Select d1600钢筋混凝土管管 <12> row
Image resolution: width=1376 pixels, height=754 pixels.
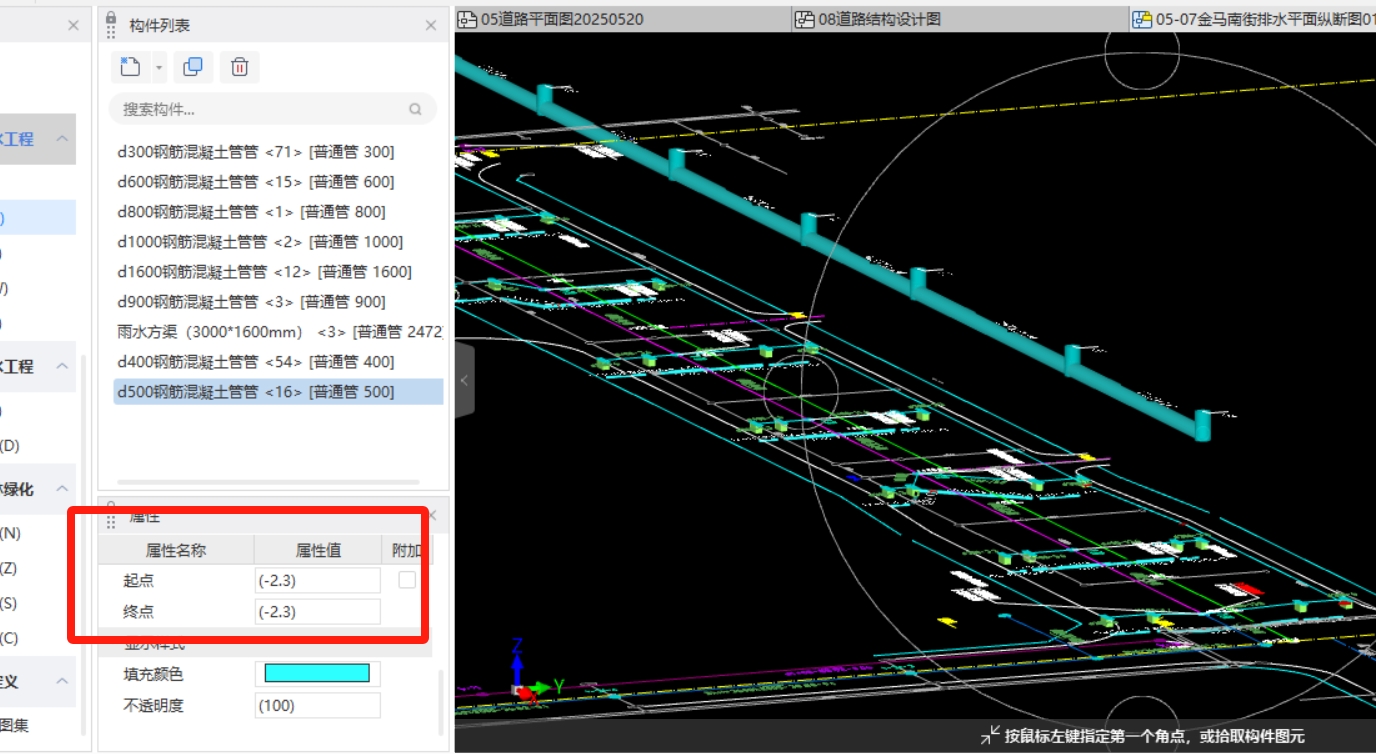(278, 272)
